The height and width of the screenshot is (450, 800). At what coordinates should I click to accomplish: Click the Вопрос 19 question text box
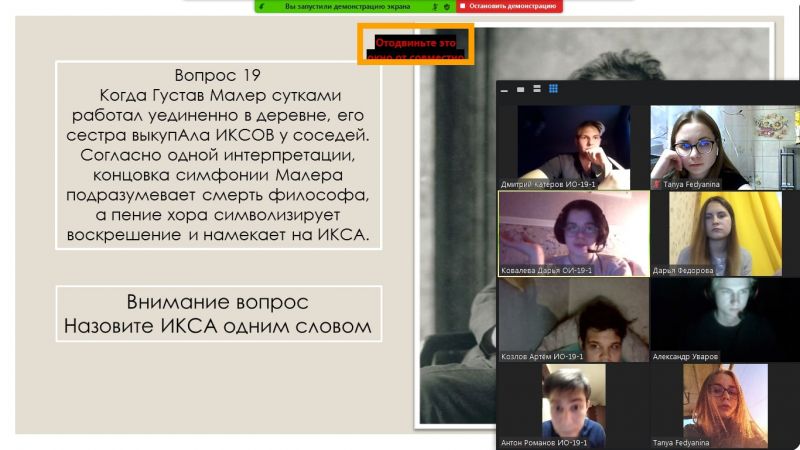[217, 156]
